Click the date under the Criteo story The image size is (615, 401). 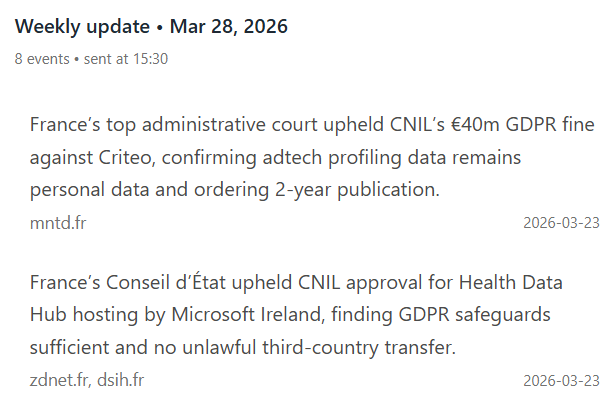(561, 222)
